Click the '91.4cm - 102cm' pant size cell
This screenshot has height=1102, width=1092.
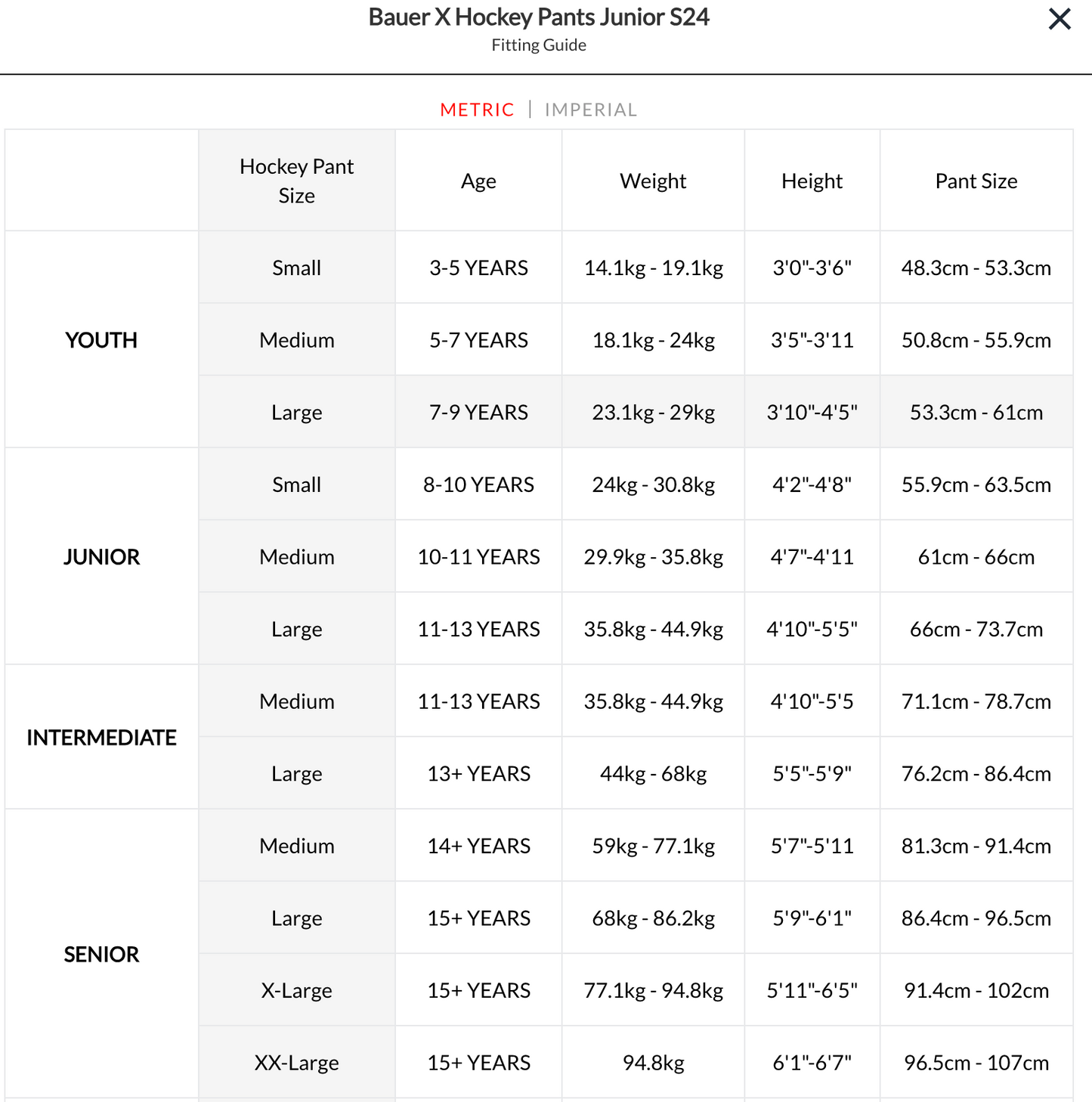click(976, 990)
